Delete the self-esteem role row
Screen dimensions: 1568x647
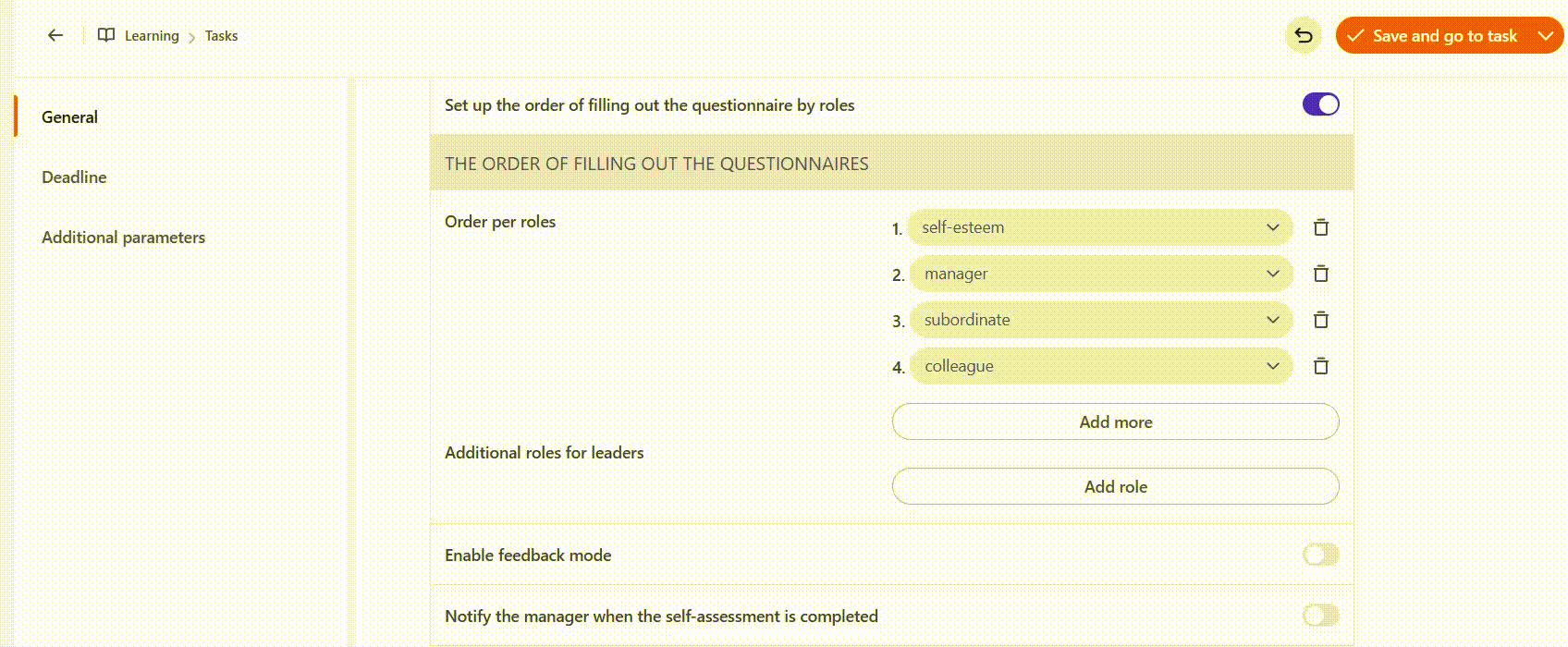click(1321, 227)
